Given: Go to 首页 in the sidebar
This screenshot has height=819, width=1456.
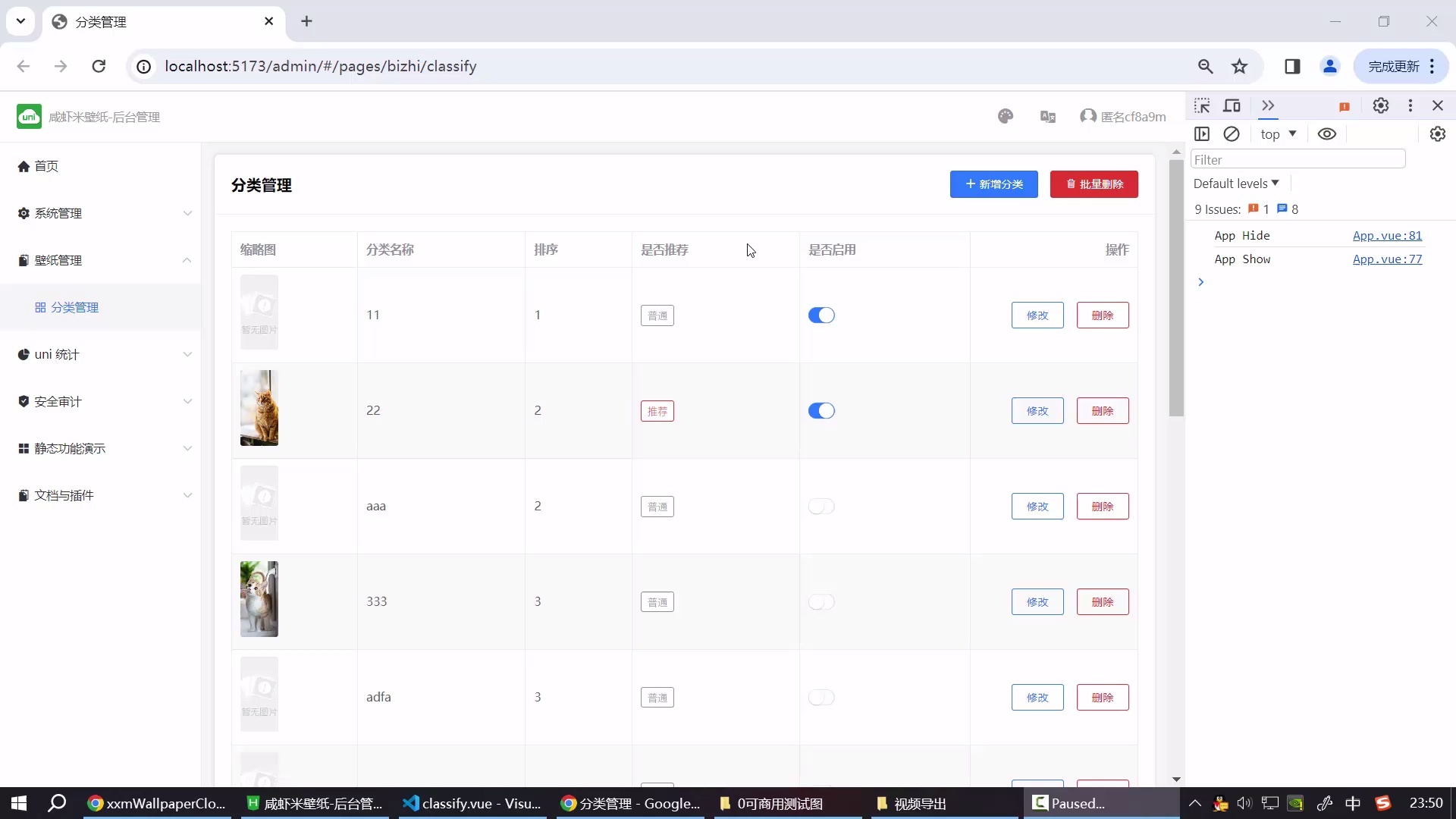Looking at the screenshot, I should pos(45,166).
